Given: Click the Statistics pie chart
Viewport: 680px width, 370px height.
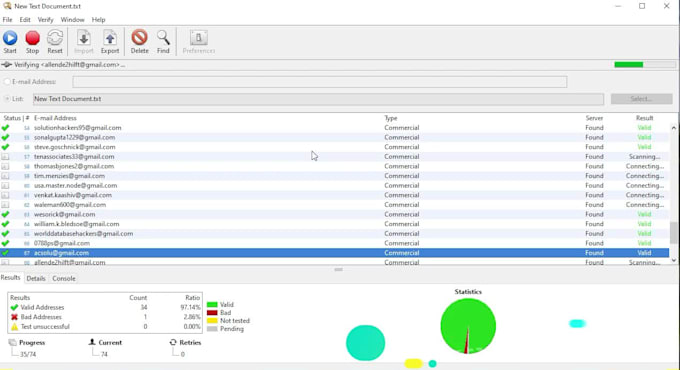Looking at the screenshot, I should click(x=468, y=326).
